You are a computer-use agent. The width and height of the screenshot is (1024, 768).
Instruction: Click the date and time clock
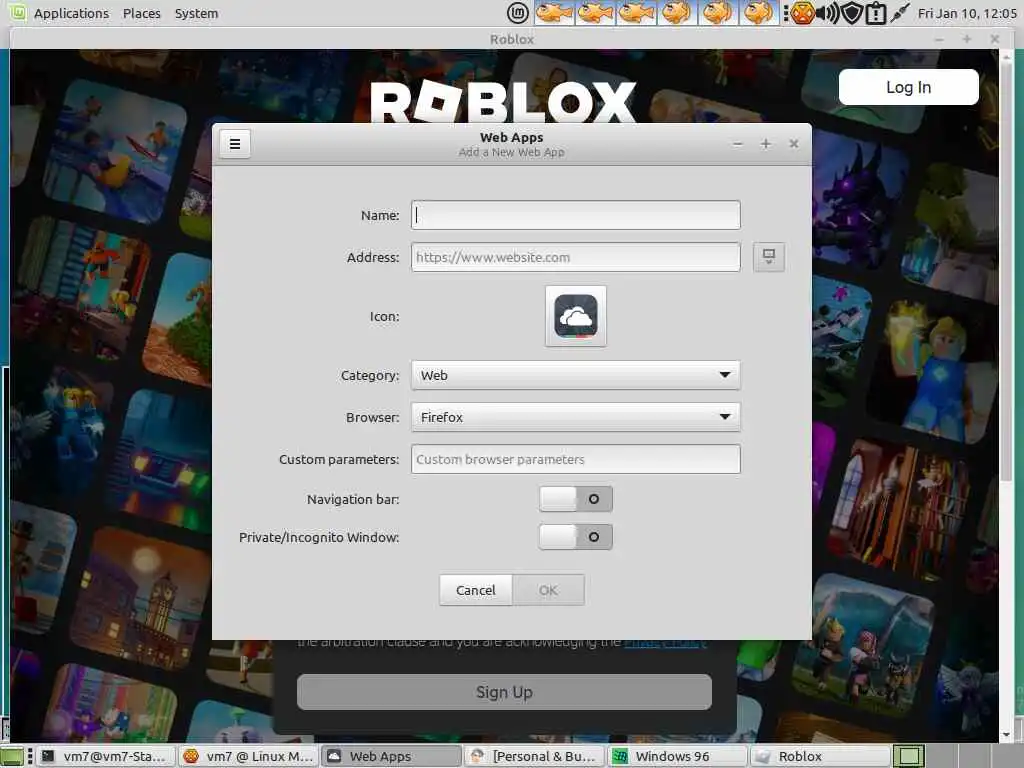[967, 13]
